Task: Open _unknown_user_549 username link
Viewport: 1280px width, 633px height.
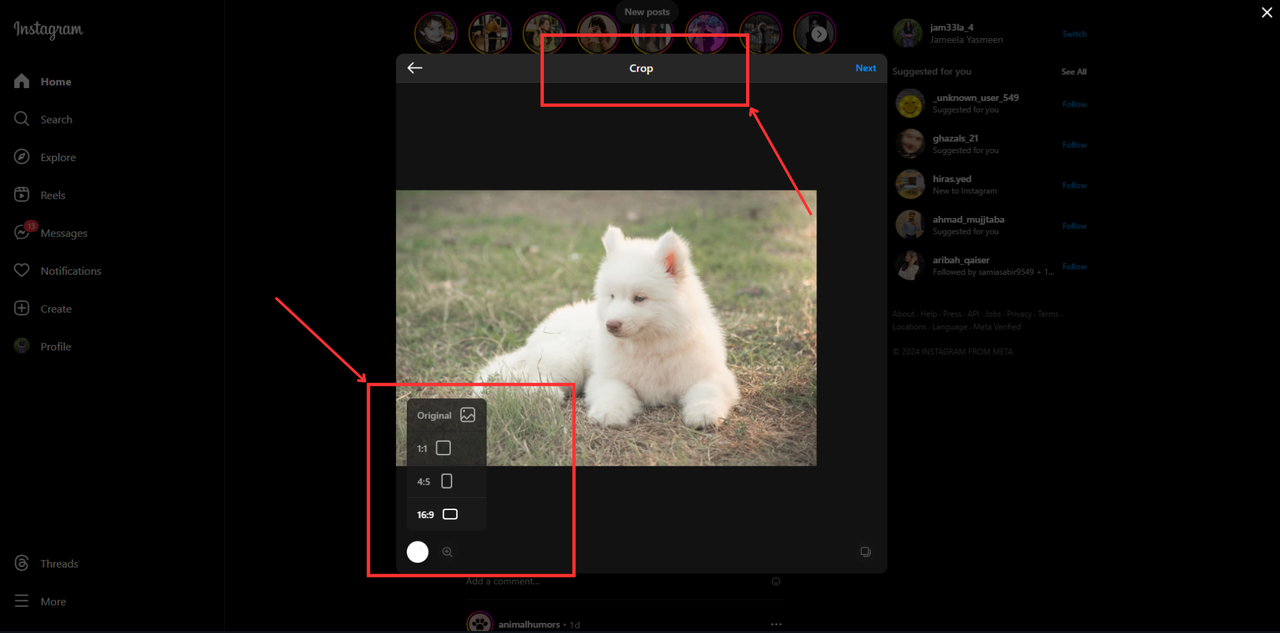Action: 976,98
